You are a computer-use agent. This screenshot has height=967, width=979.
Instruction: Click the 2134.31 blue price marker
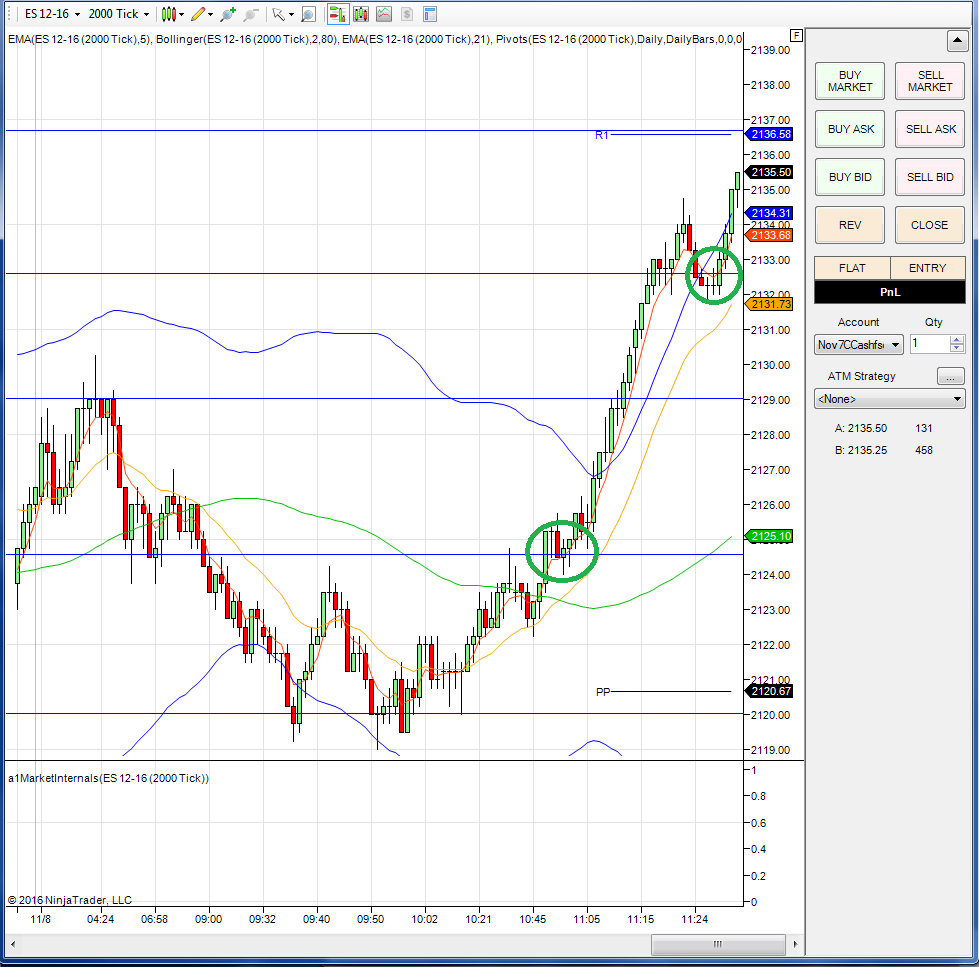[770, 213]
